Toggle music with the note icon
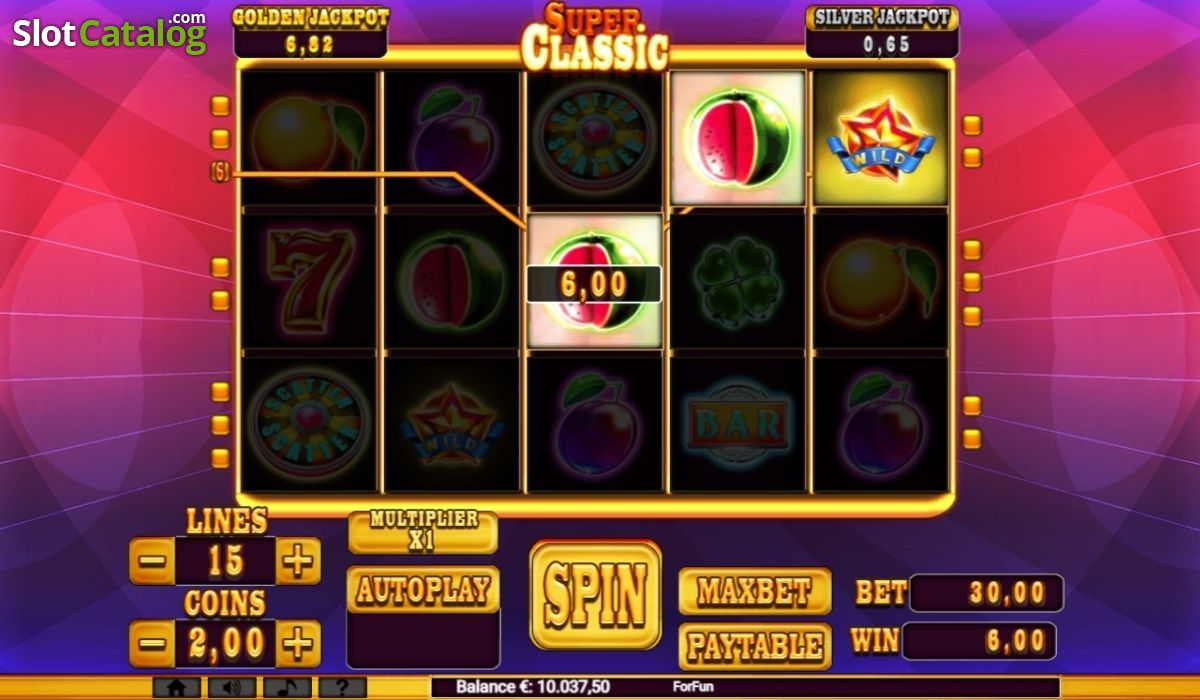Image resolution: width=1200 pixels, height=700 pixels. pos(287,688)
